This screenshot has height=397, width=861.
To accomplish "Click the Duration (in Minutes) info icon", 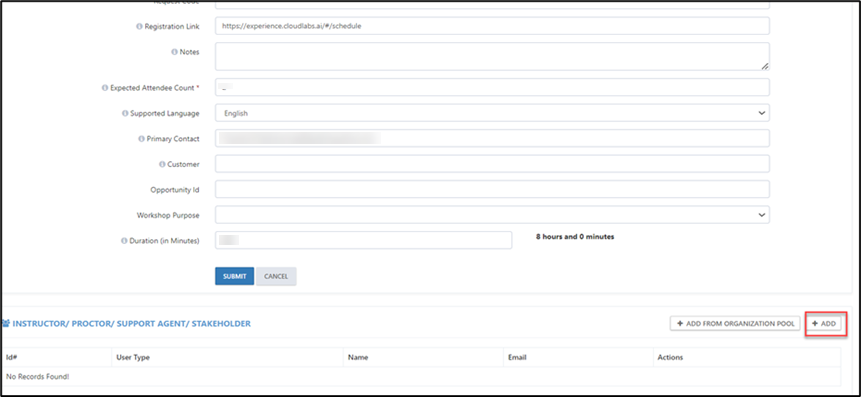I will pyautogui.click(x=124, y=241).
